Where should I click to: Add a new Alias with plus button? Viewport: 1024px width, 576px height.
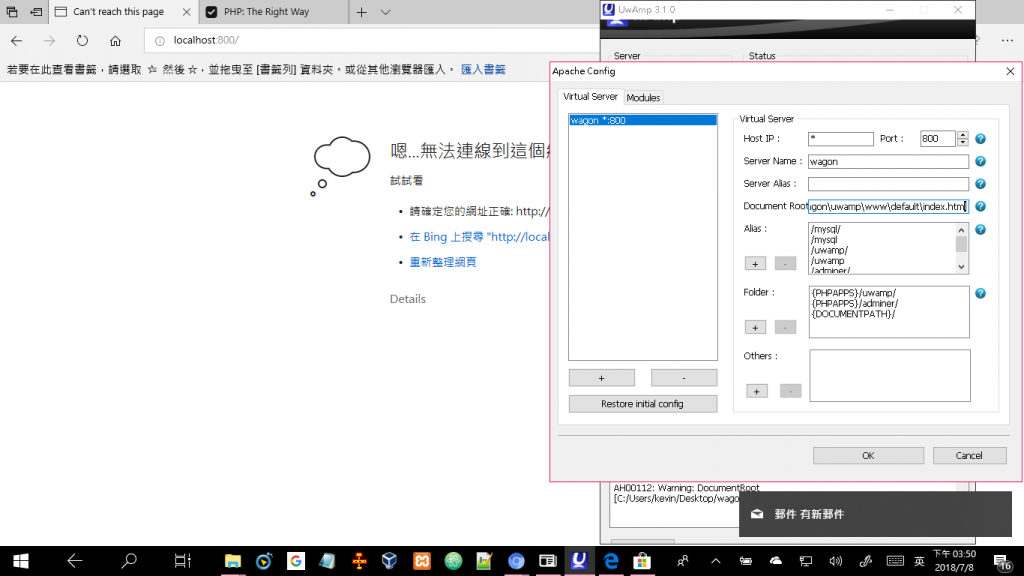point(756,263)
